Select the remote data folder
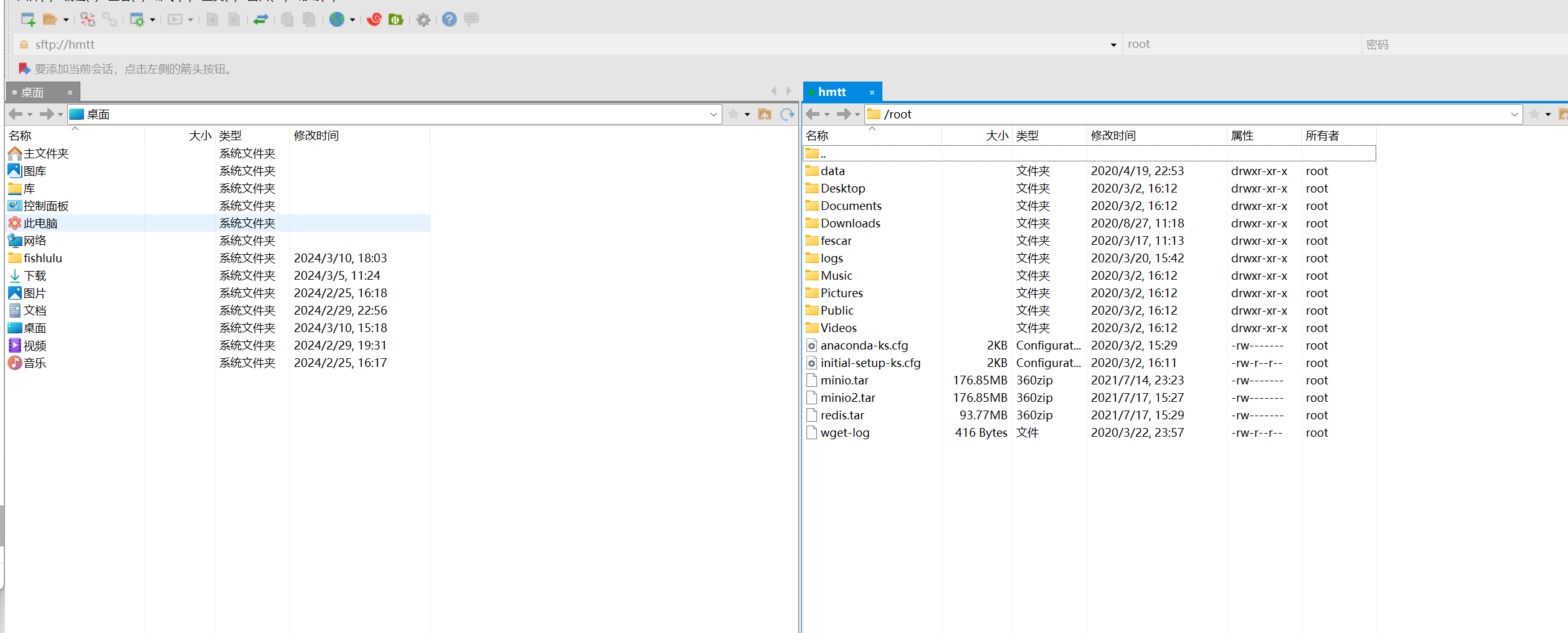This screenshot has width=1568, height=633. [1089, 171]
